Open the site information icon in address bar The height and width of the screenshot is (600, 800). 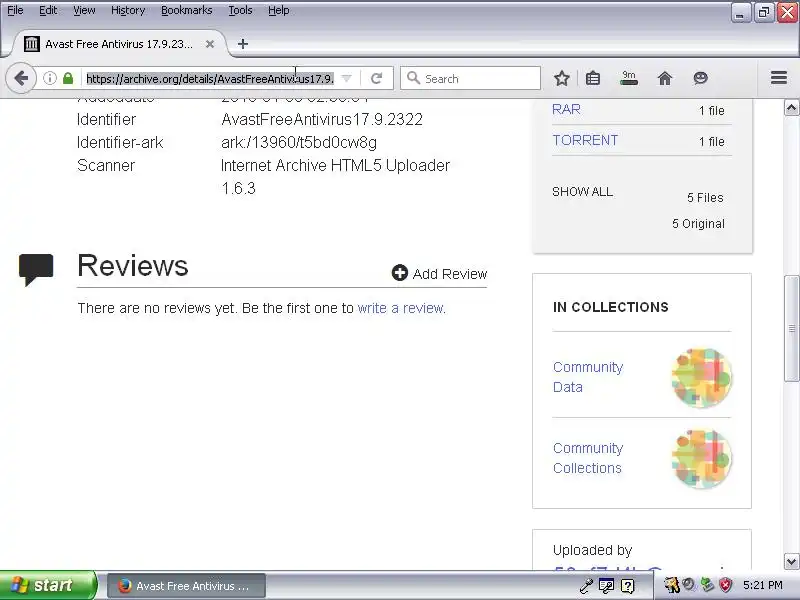(49, 78)
